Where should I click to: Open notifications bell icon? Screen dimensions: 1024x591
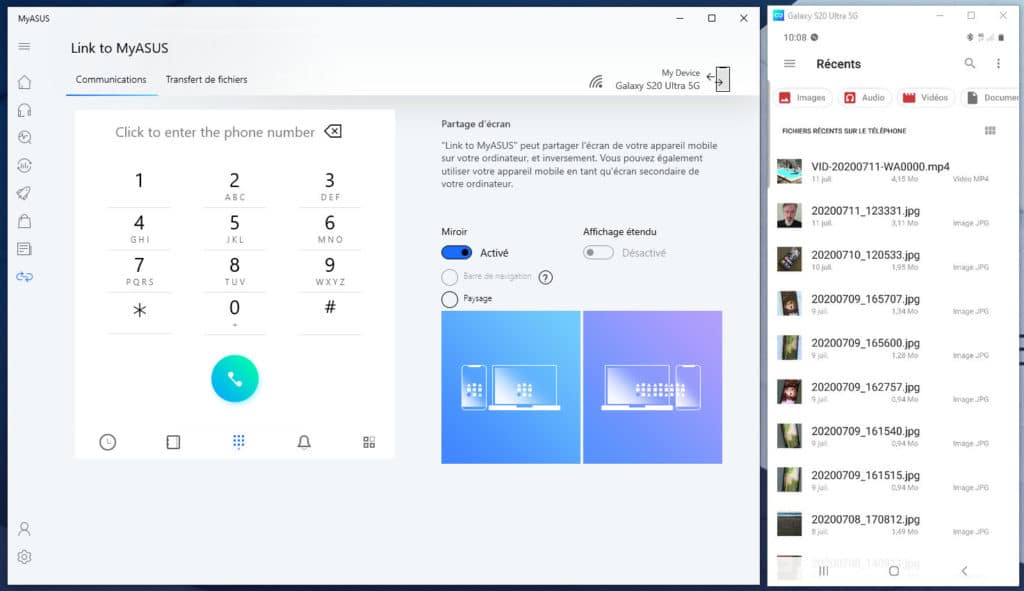(x=304, y=442)
